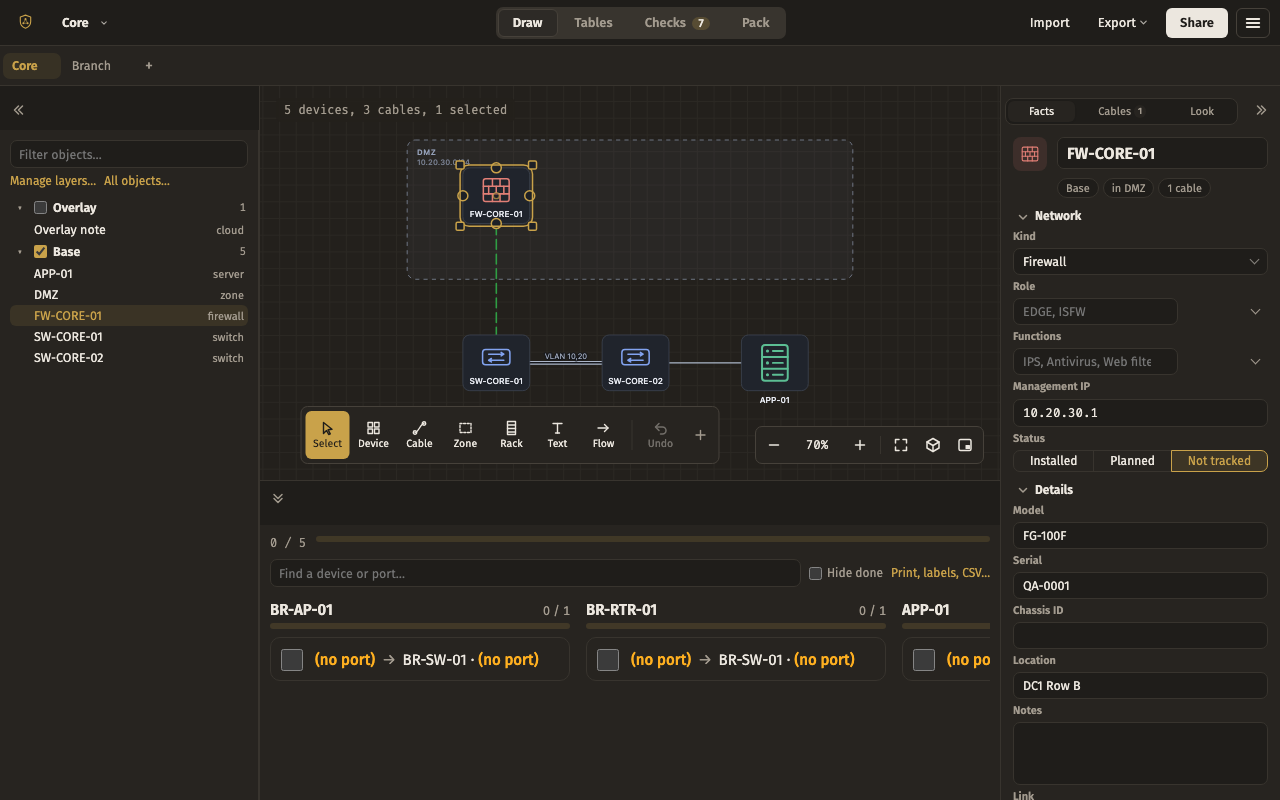Screen dimensions: 1280x800
Task: Select the Cable tool
Action: coord(419,435)
